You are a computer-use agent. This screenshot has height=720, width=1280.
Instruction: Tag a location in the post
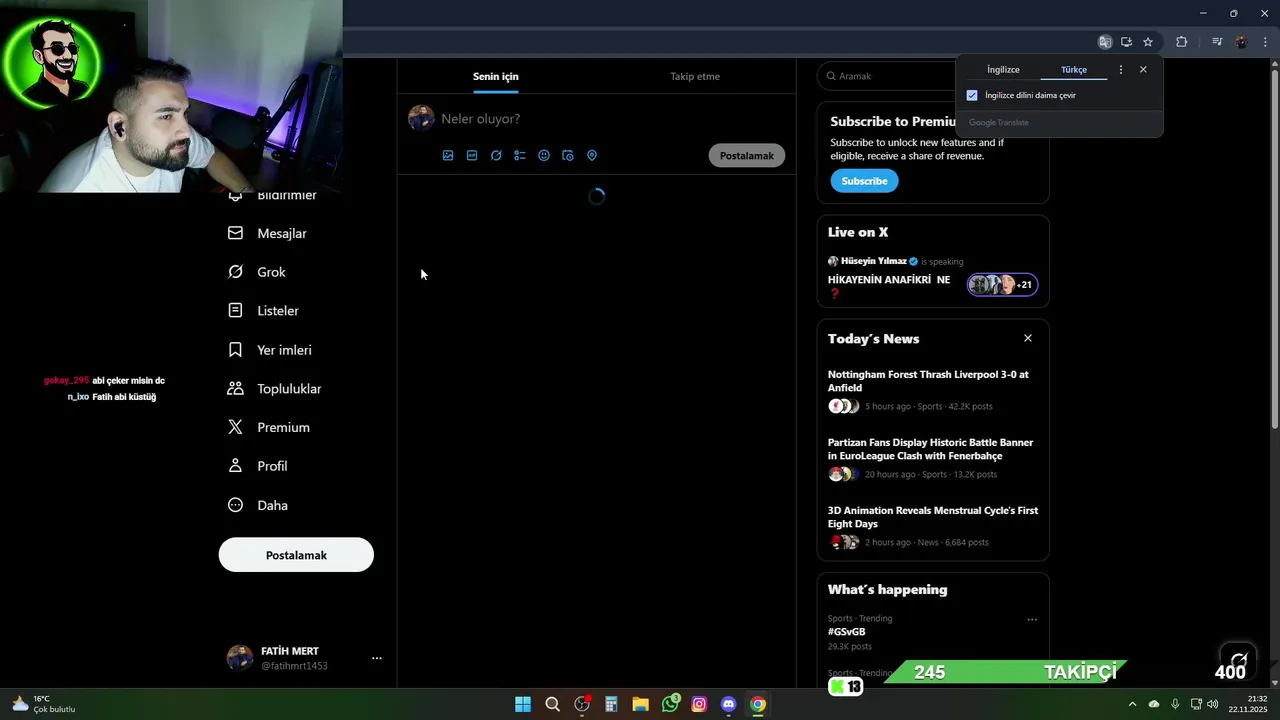coord(592,156)
